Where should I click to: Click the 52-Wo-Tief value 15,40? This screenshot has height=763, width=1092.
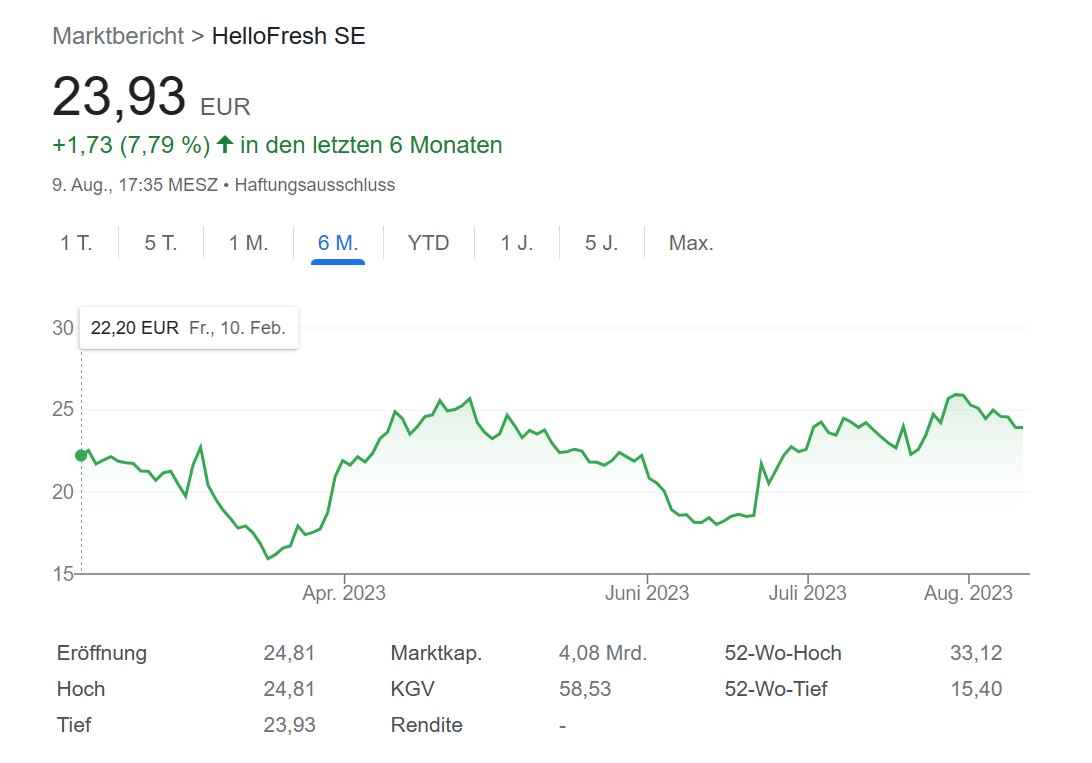point(976,689)
